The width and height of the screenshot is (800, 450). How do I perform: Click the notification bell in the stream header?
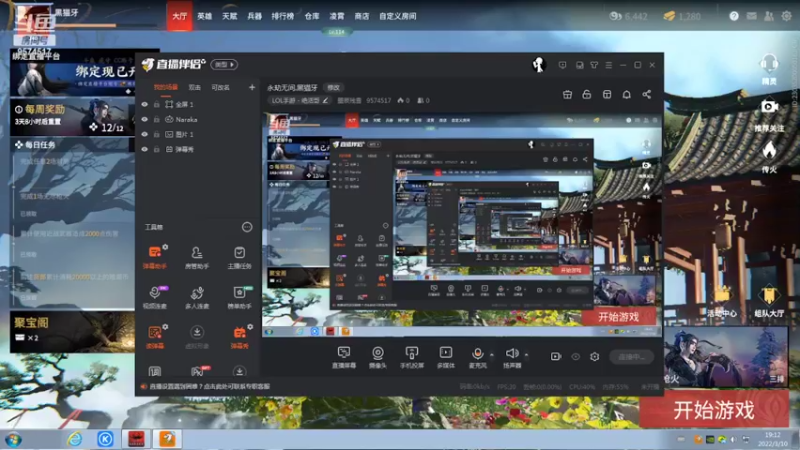[x=627, y=94]
